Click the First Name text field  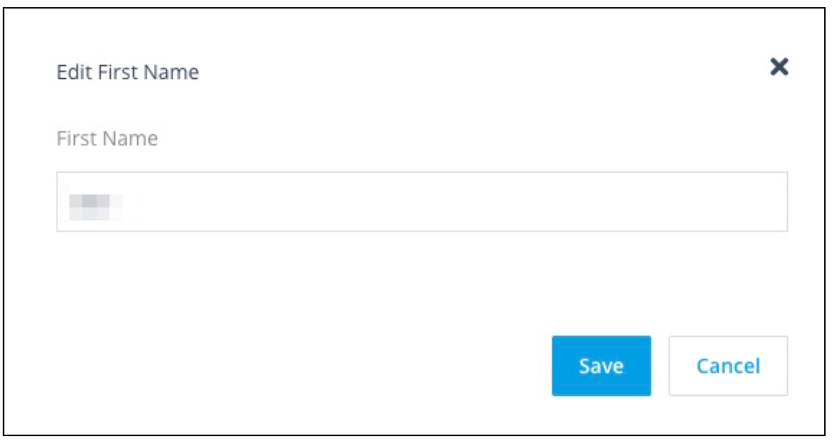(x=421, y=202)
